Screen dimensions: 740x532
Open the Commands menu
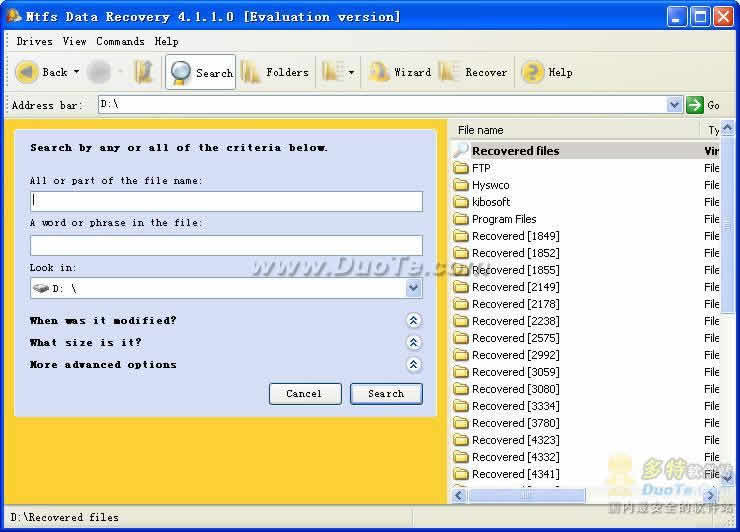[120, 42]
